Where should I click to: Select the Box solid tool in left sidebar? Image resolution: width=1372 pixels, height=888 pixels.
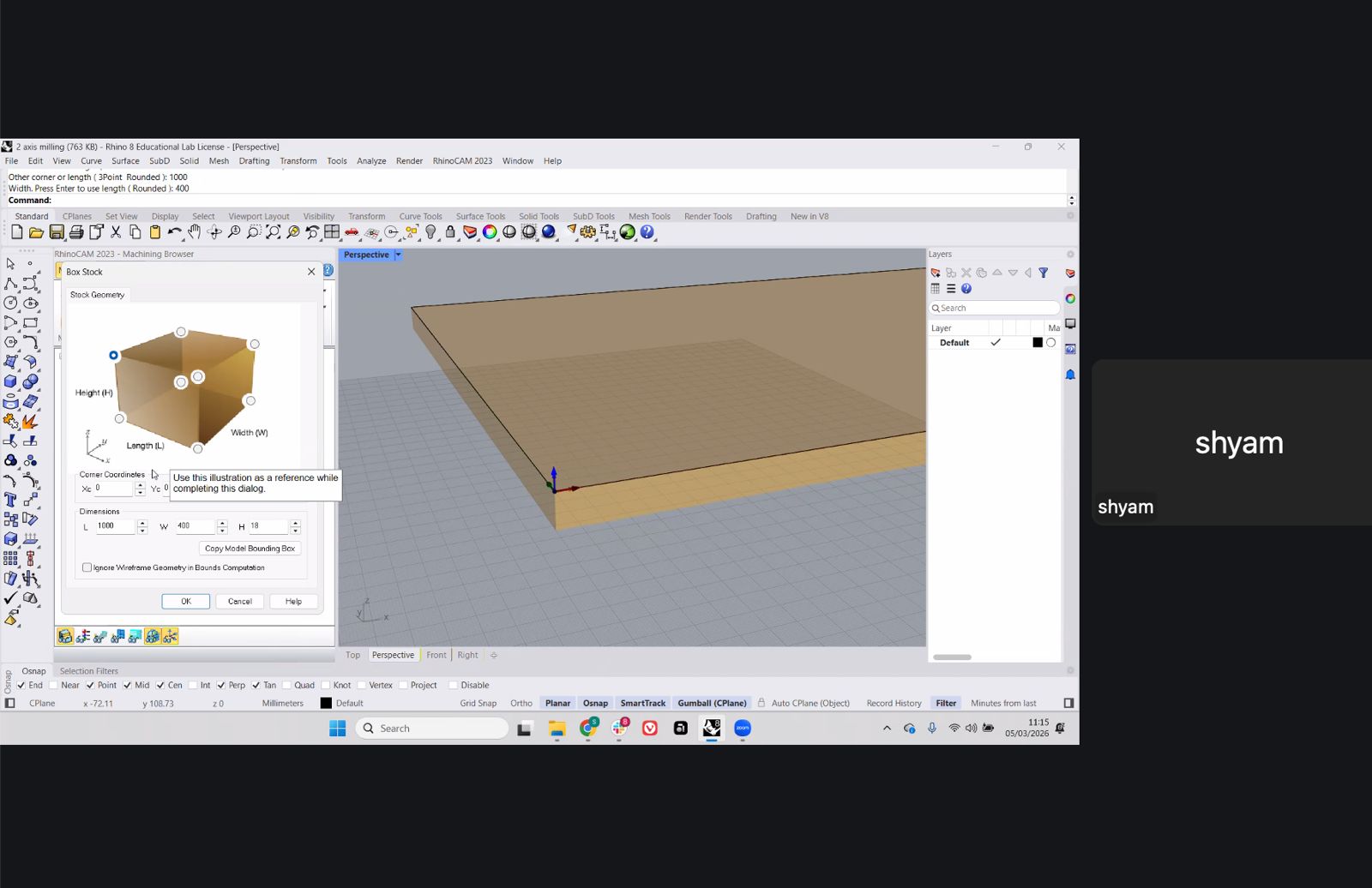point(10,381)
